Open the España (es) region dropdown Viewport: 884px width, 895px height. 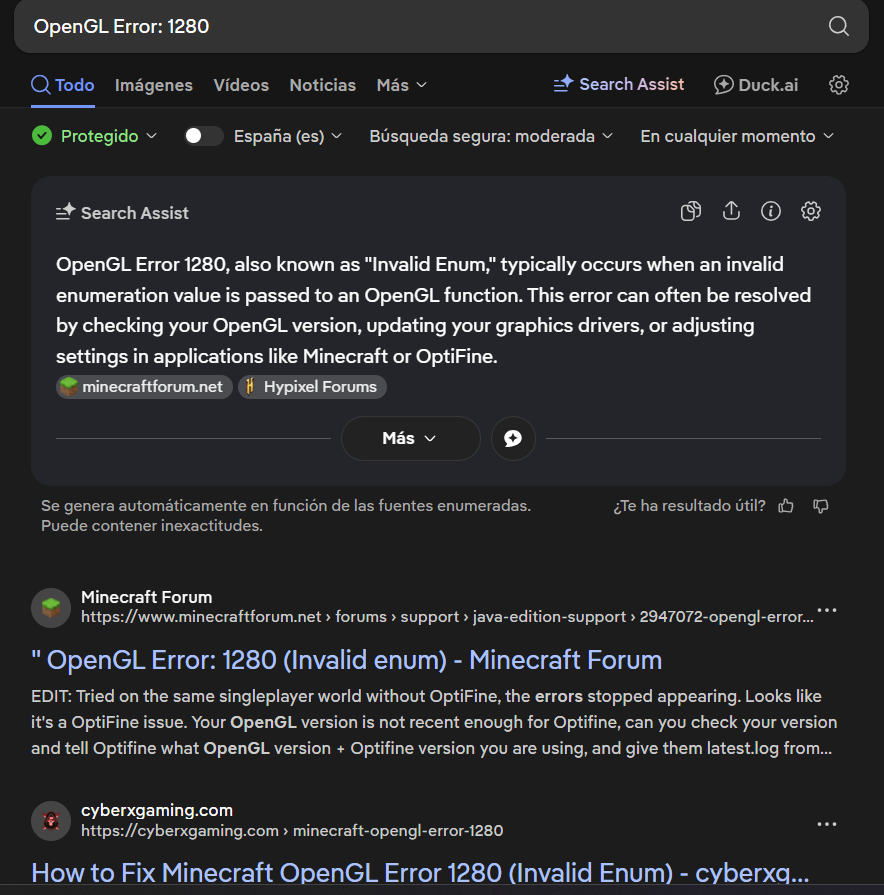point(288,136)
